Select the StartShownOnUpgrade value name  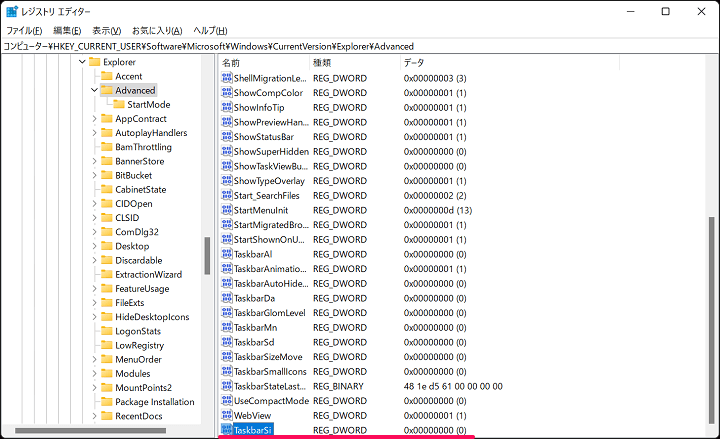(x=269, y=240)
